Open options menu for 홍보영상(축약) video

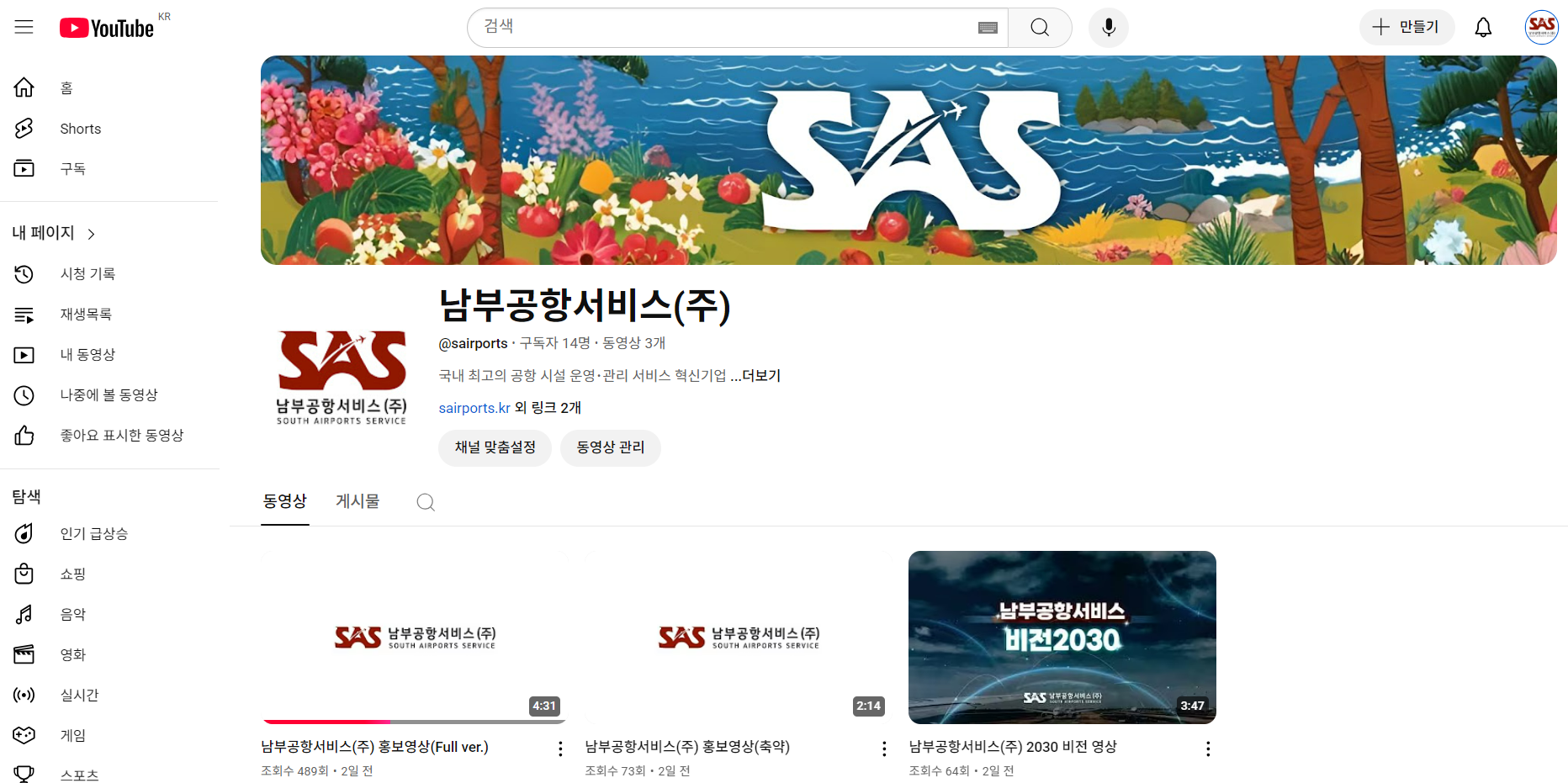(x=884, y=749)
